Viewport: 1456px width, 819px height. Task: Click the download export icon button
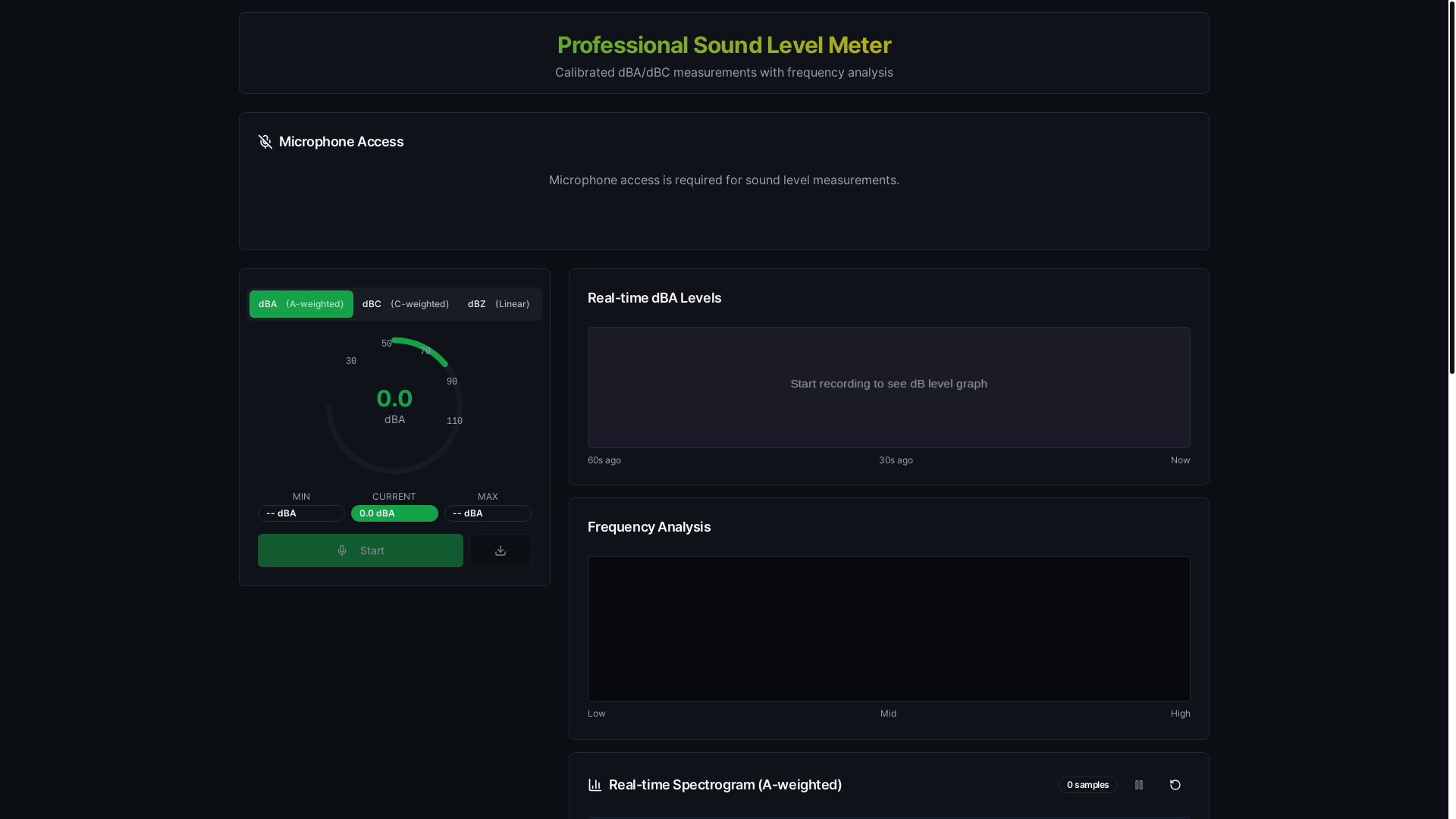[500, 551]
